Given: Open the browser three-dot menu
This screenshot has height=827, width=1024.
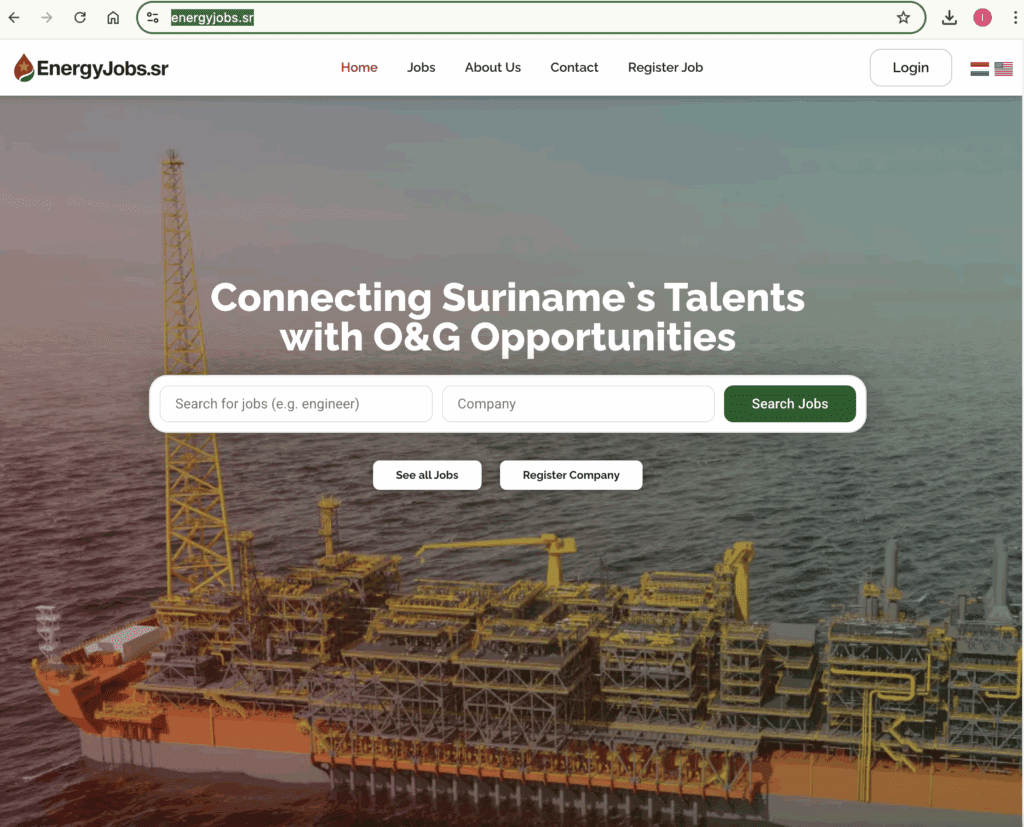Looking at the screenshot, I should coord(1014,18).
